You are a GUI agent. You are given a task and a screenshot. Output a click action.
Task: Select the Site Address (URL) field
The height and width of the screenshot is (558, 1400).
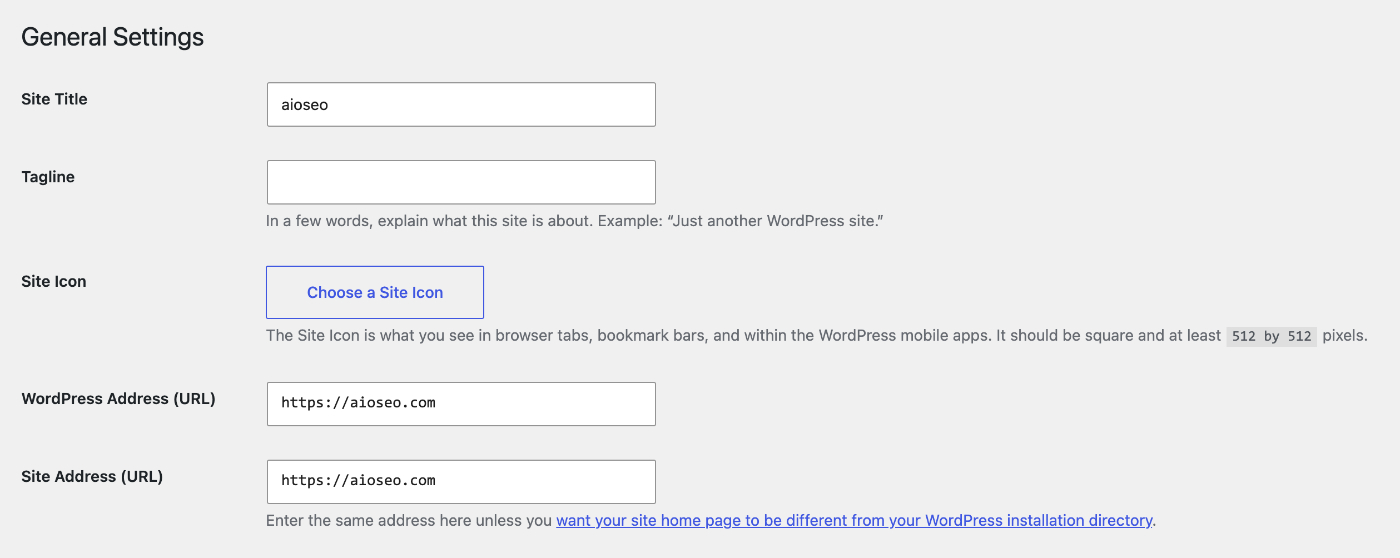461,482
